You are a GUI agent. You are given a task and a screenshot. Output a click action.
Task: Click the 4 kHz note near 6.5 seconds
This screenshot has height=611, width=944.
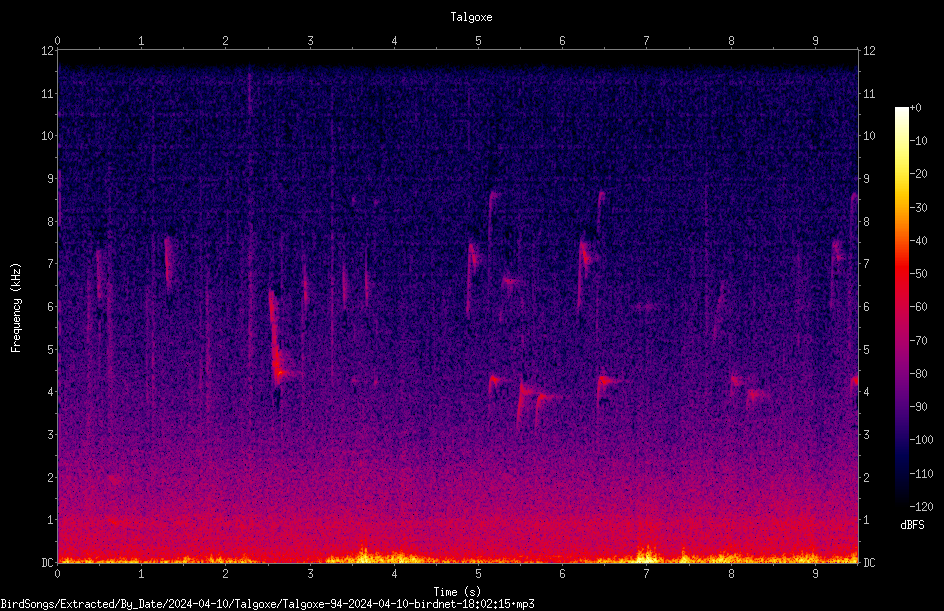coord(608,382)
